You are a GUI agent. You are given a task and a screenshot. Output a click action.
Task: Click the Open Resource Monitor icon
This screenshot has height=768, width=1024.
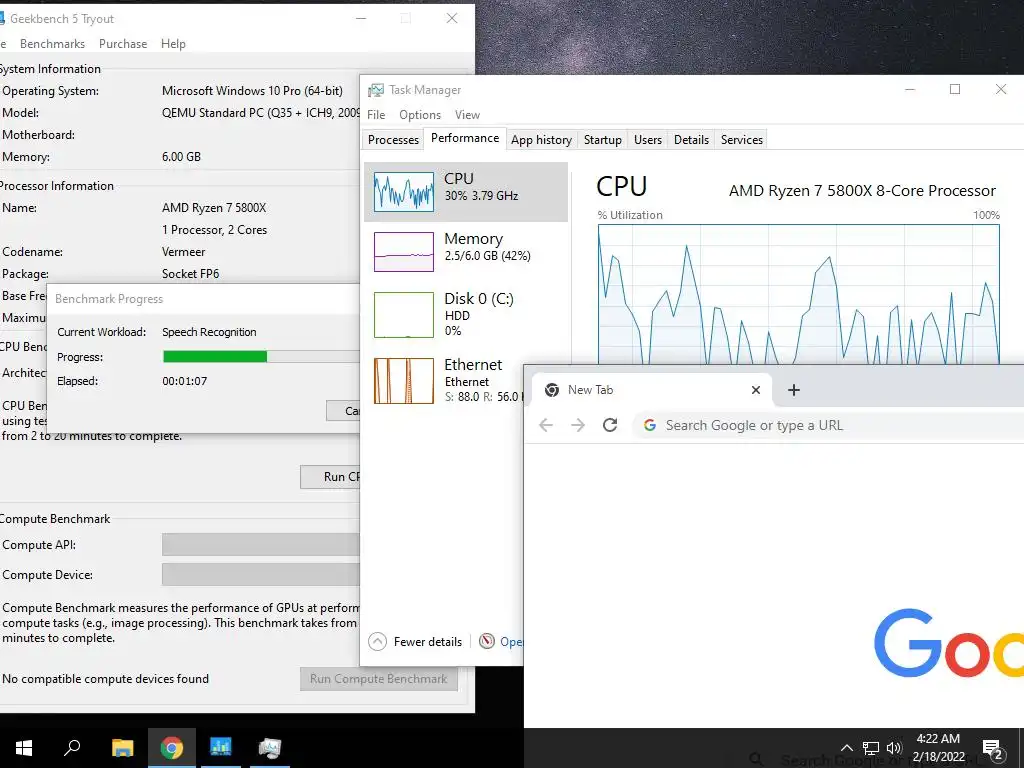487,641
